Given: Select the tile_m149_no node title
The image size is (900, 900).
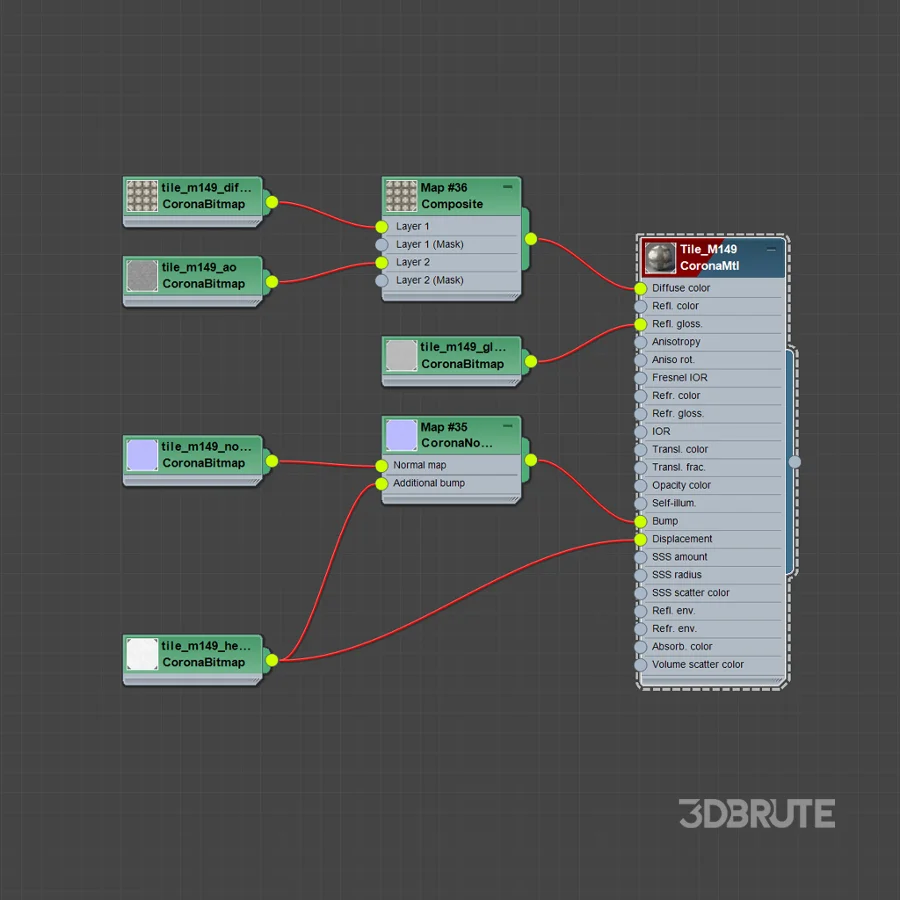Looking at the screenshot, I should point(206,447).
